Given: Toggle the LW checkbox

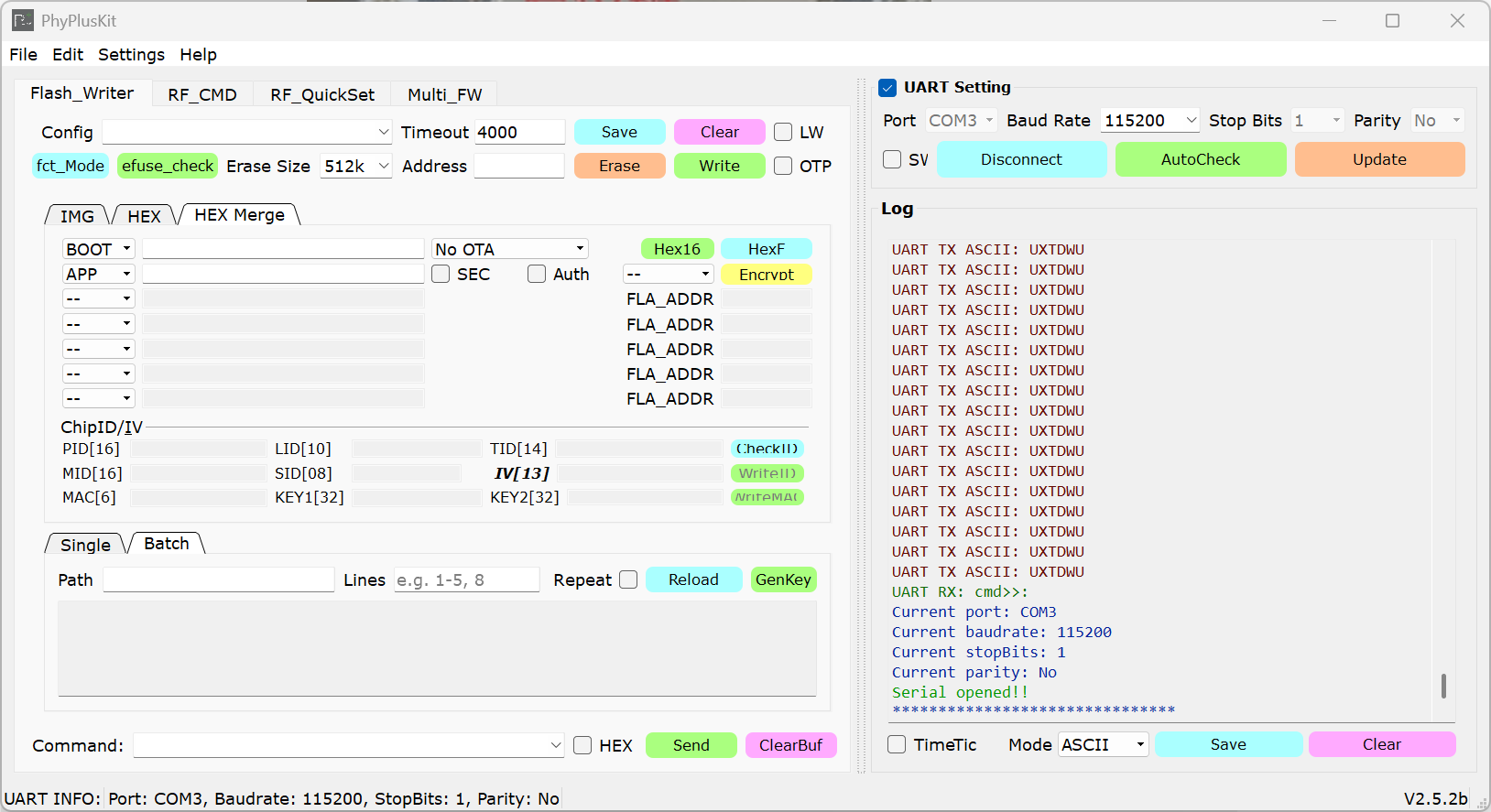Looking at the screenshot, I should pyautogui.click(x=783, y=132).
